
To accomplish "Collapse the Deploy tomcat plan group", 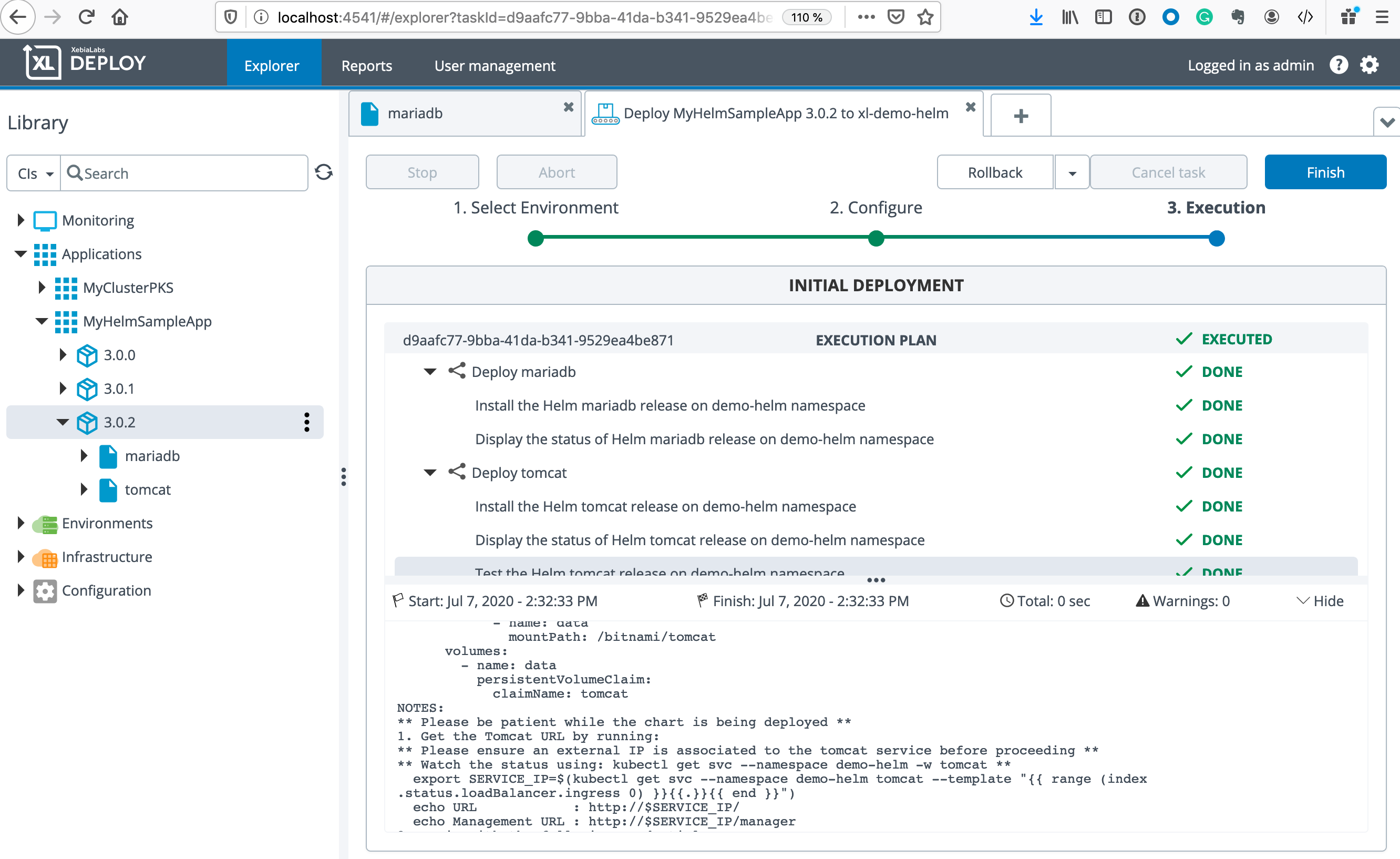I will 430,473.
